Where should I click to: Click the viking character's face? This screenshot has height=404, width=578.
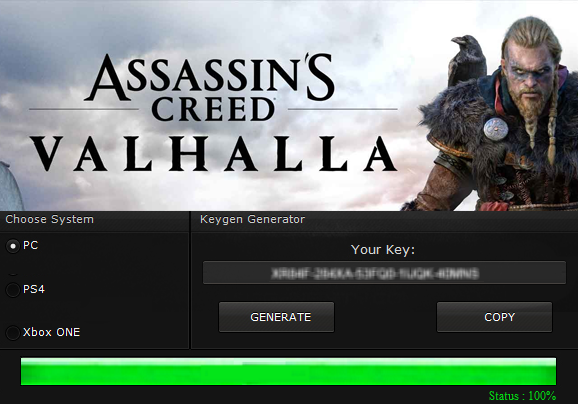coord(531,79)
